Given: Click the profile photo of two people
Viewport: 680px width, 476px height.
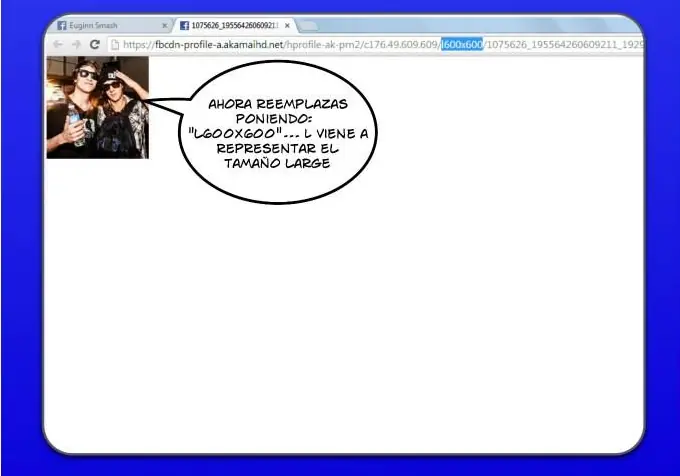Looking at the screenshot, I should click(98, 107).
